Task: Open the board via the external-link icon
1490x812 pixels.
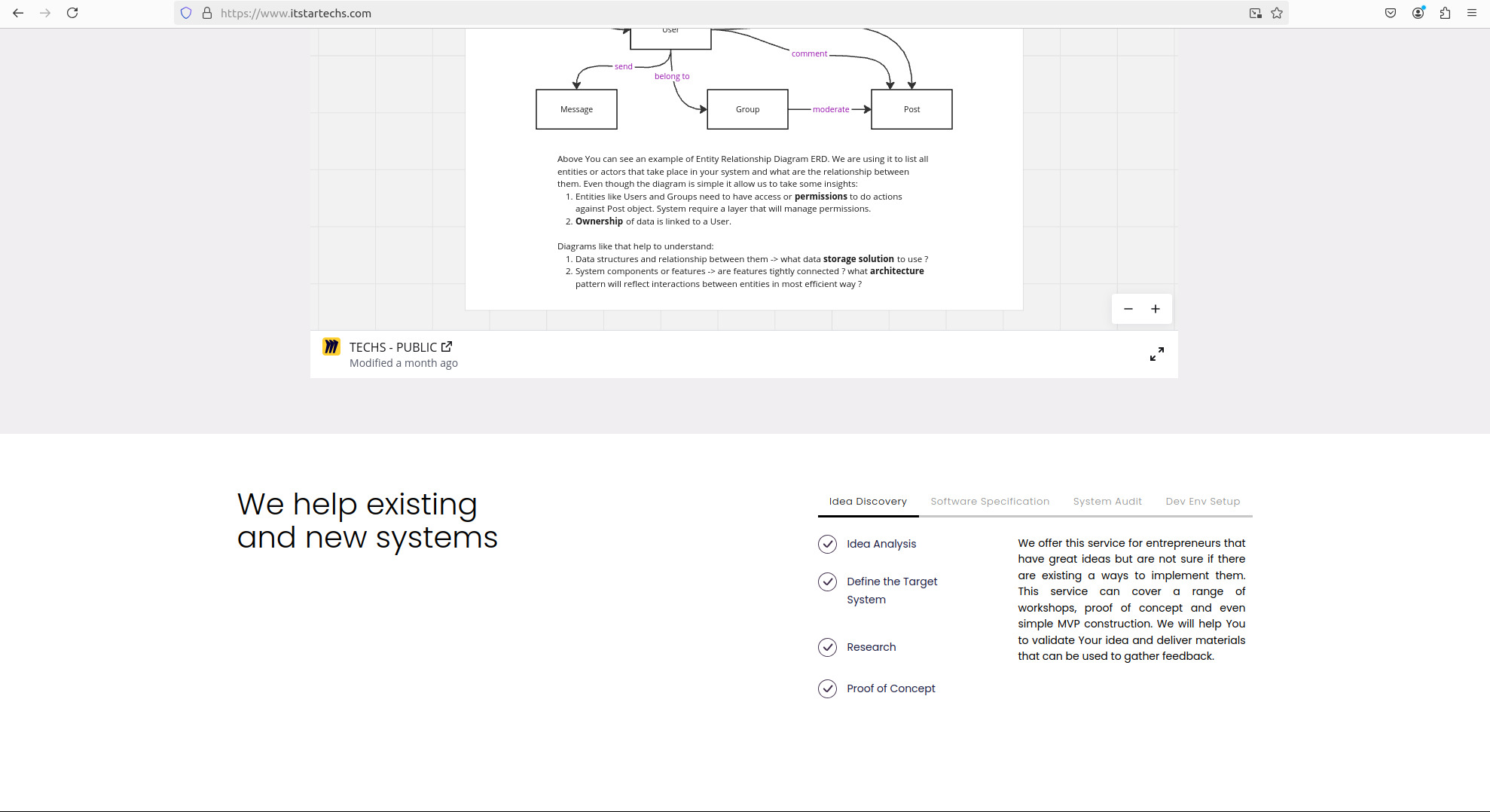Action: coord(447,346)
